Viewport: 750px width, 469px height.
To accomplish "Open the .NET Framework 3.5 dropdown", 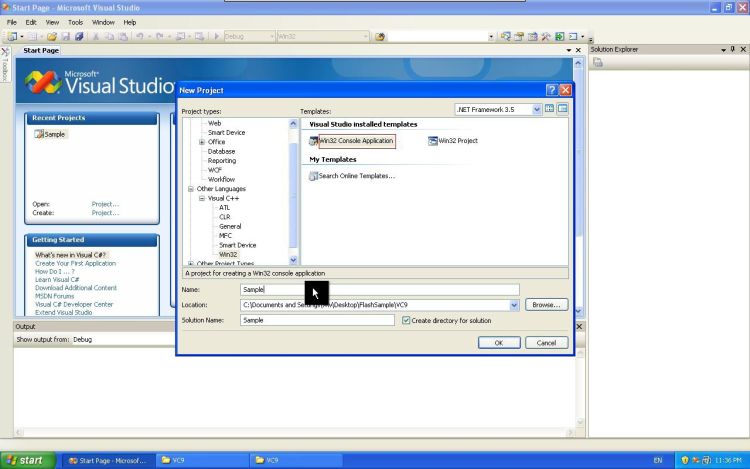I will (536, 109).
